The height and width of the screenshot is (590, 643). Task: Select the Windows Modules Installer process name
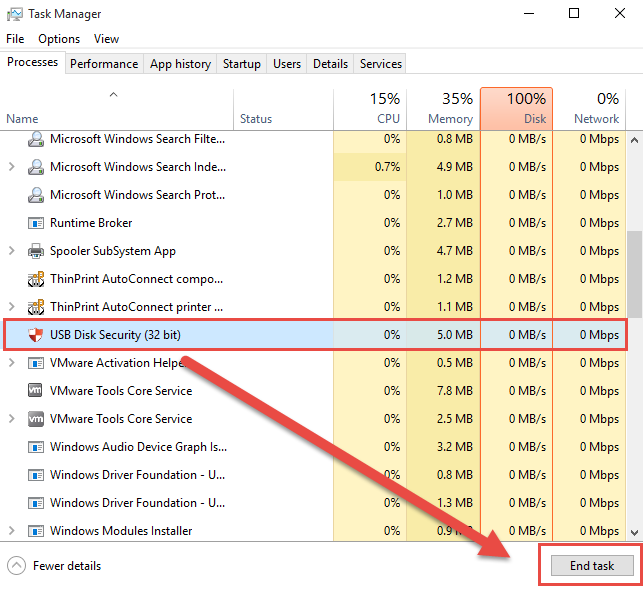(121, 531)
